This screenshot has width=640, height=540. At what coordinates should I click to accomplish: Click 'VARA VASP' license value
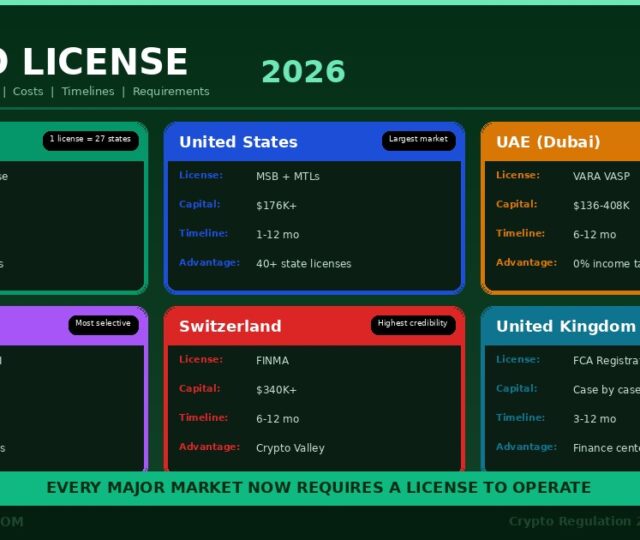pyautogui.click(x=601, y=176)
